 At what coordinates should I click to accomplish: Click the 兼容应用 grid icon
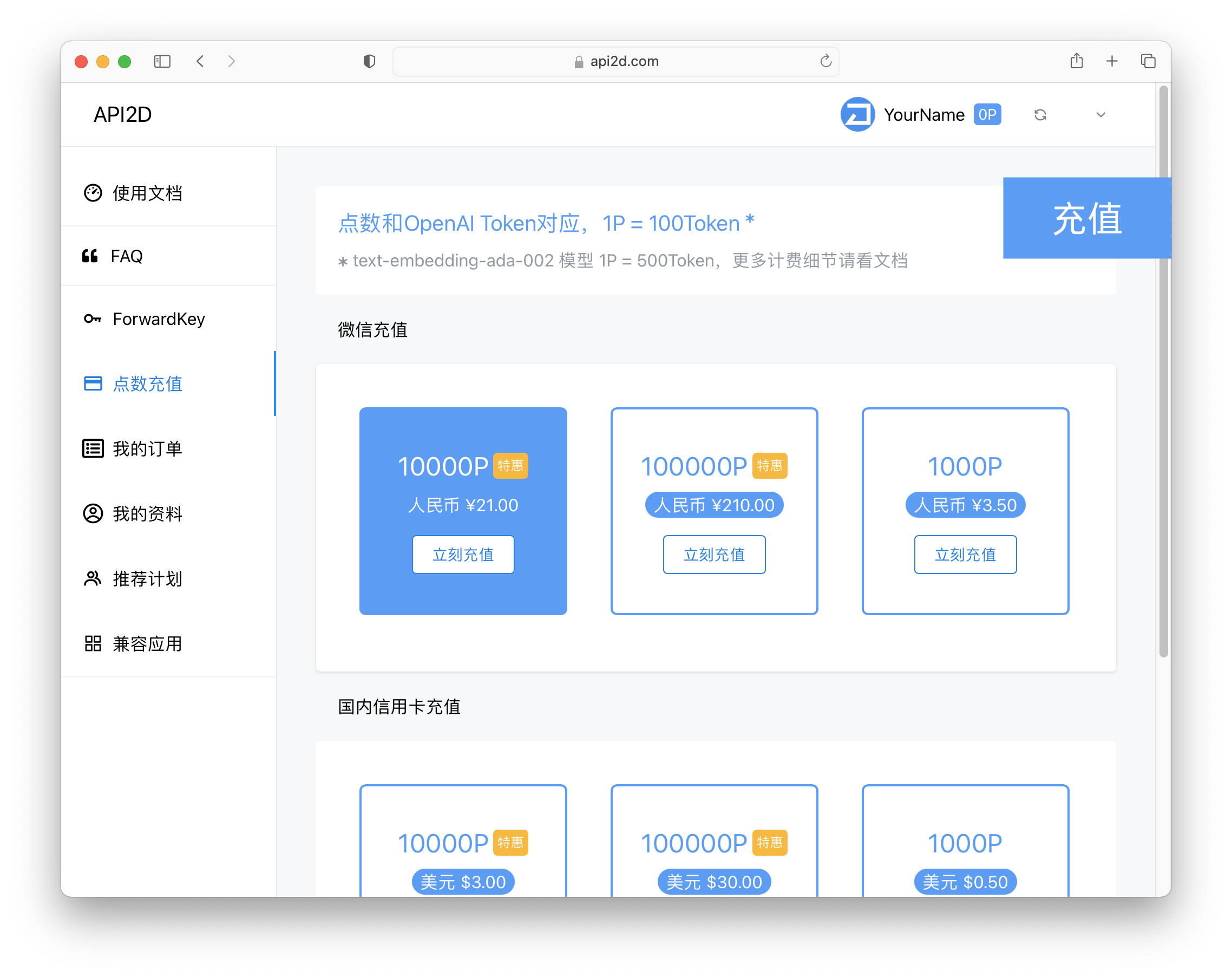pyautogui.click(x=93, y=644)
